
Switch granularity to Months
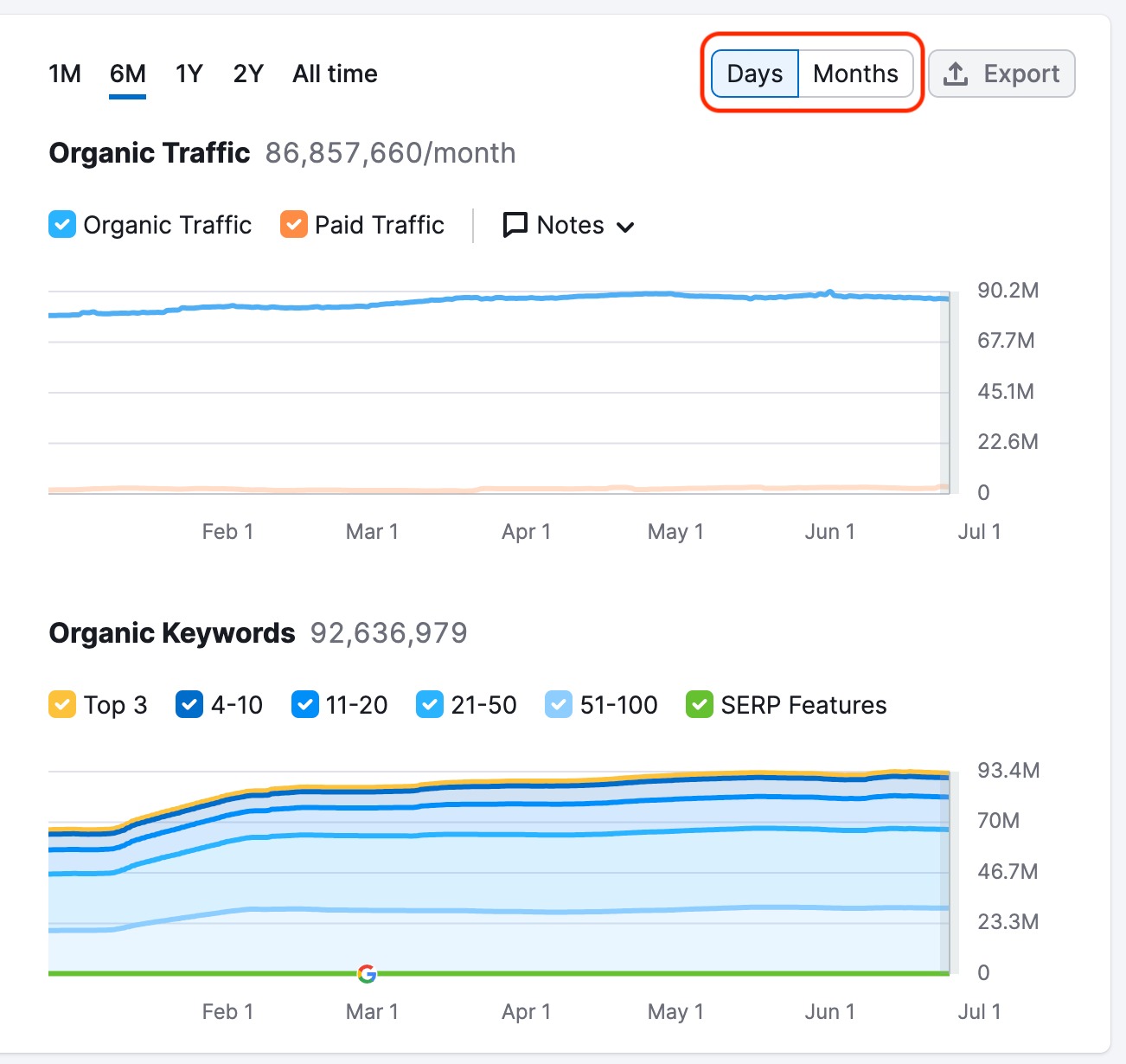[x=855, y=74]
